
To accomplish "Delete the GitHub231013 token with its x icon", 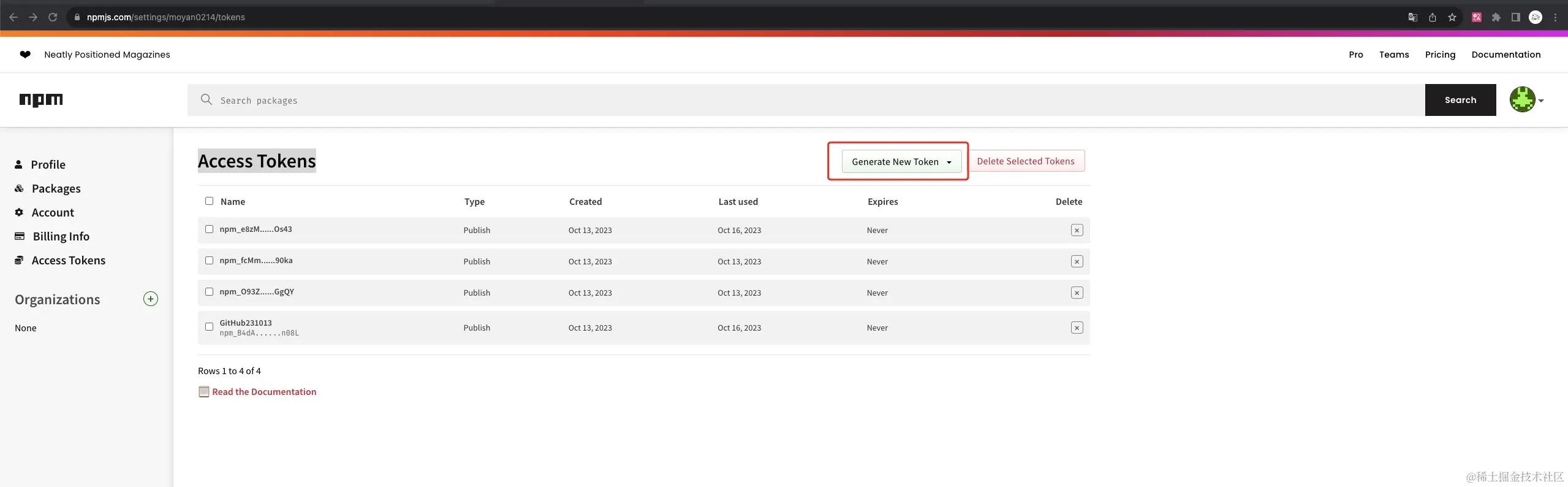I will pyautogui.click(x=1077, y=328).
